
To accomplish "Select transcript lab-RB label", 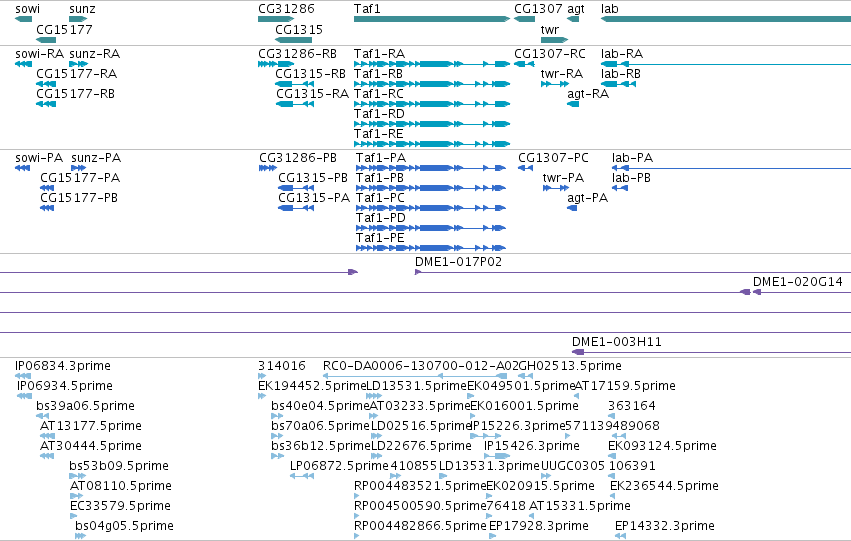I will point(621,74).
